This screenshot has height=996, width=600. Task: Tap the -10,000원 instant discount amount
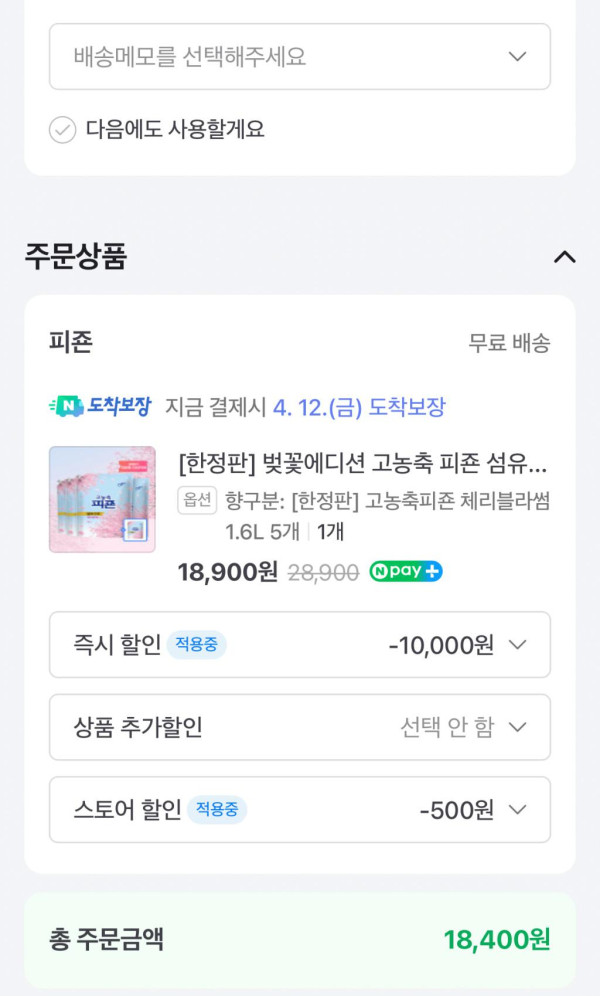[441, 645]
